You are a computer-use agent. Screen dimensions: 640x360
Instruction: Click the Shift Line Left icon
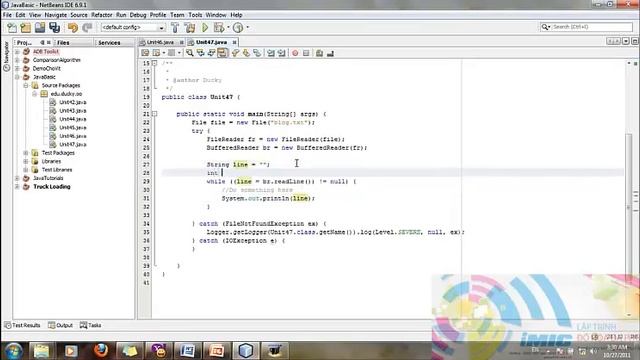[271, 53]
